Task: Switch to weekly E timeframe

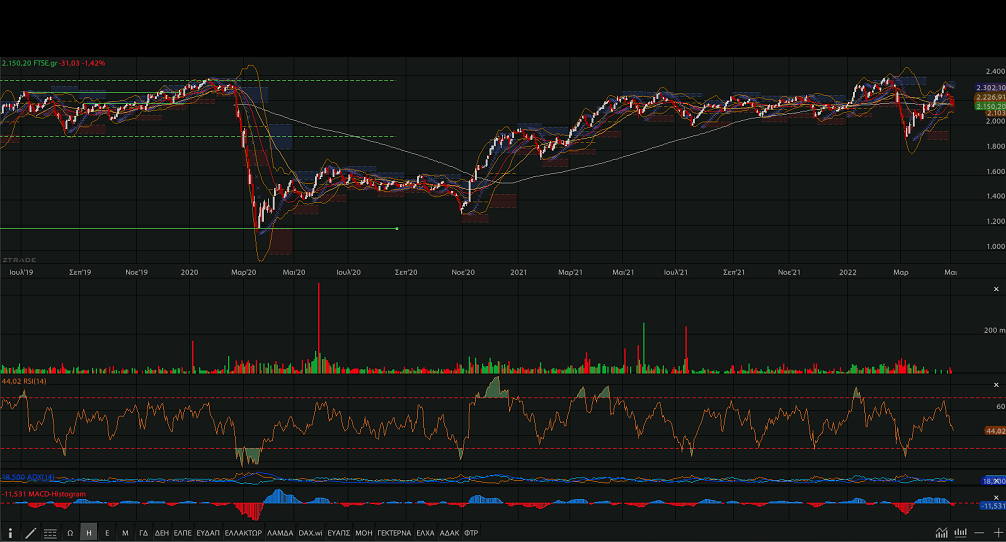Action: click(x=107, y=533)
